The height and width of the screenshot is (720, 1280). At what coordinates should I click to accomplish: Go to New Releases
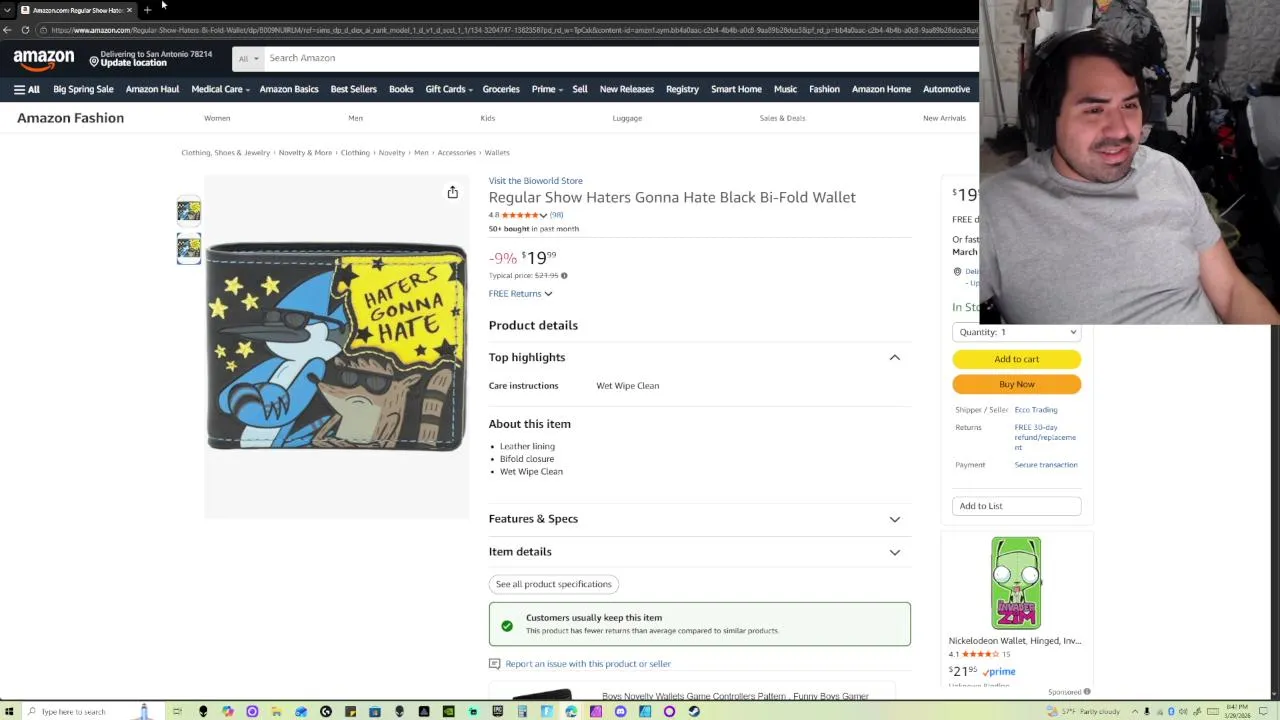tap(626, 89)
